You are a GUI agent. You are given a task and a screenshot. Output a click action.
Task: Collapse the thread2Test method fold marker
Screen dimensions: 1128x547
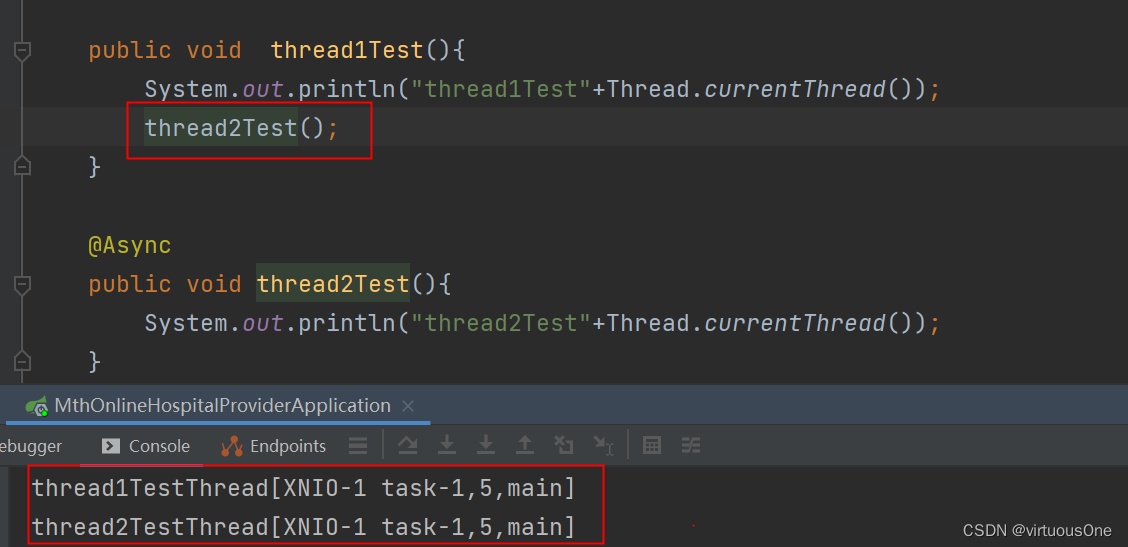click(x=22, y=284)
